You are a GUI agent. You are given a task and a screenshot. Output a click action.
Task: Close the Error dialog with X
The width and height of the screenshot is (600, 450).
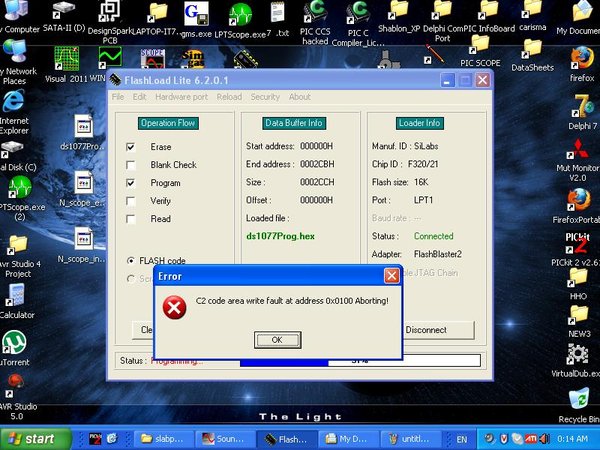point(391,276)
